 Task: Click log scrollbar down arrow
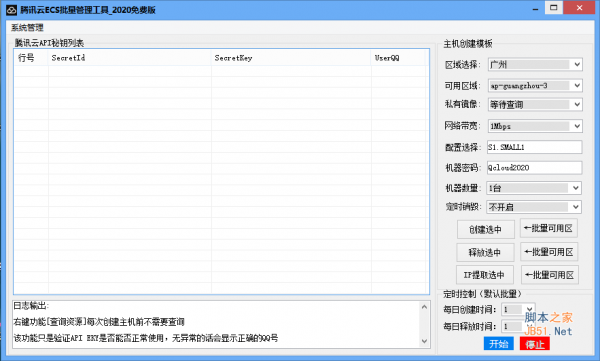(x=424, y=341)
